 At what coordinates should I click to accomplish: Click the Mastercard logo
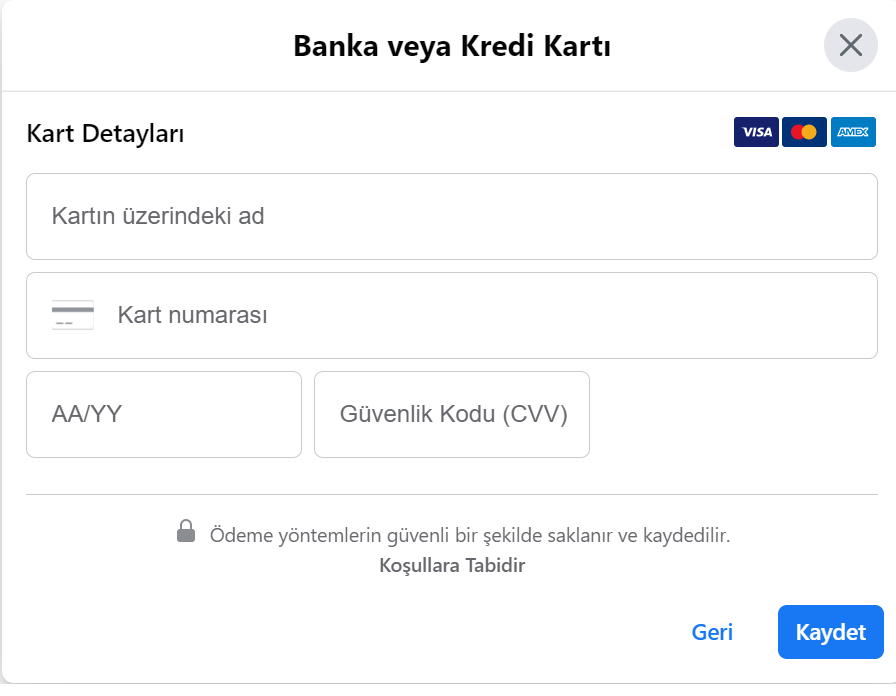click(x=804, y=132)
